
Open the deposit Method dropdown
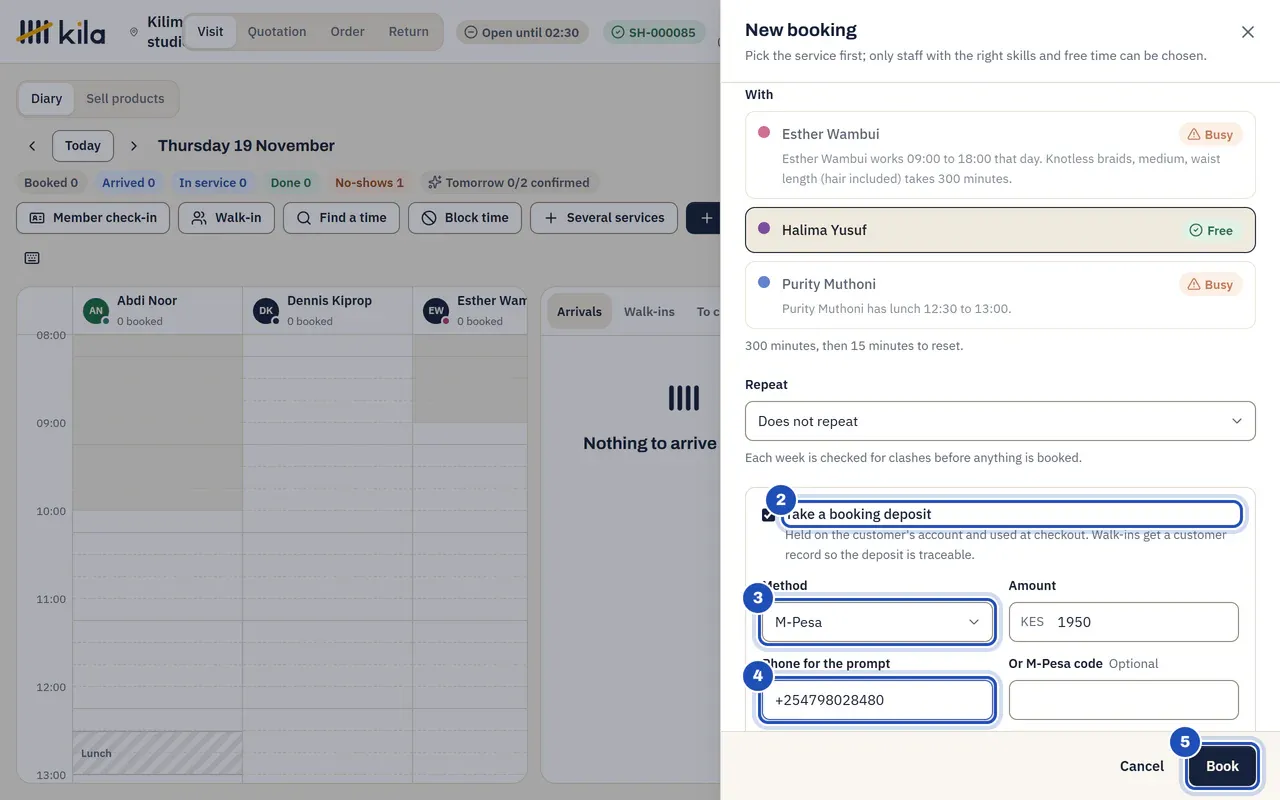(877, 622)
